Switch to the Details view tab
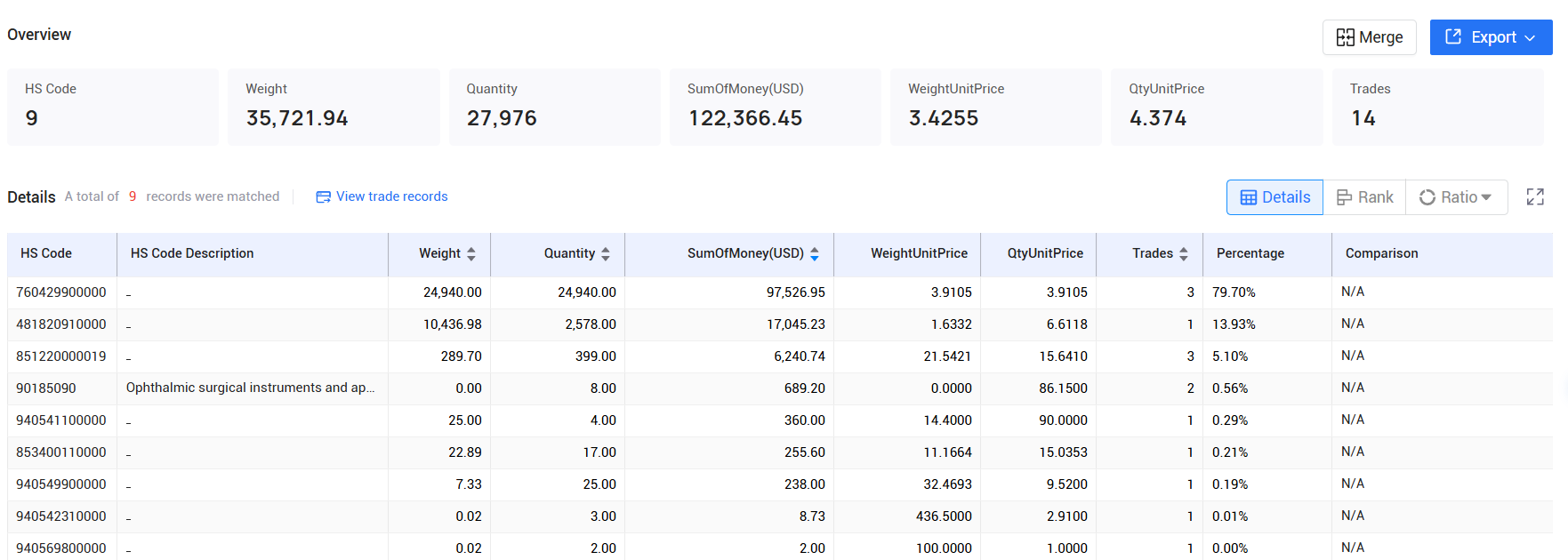 [1275, 197]
